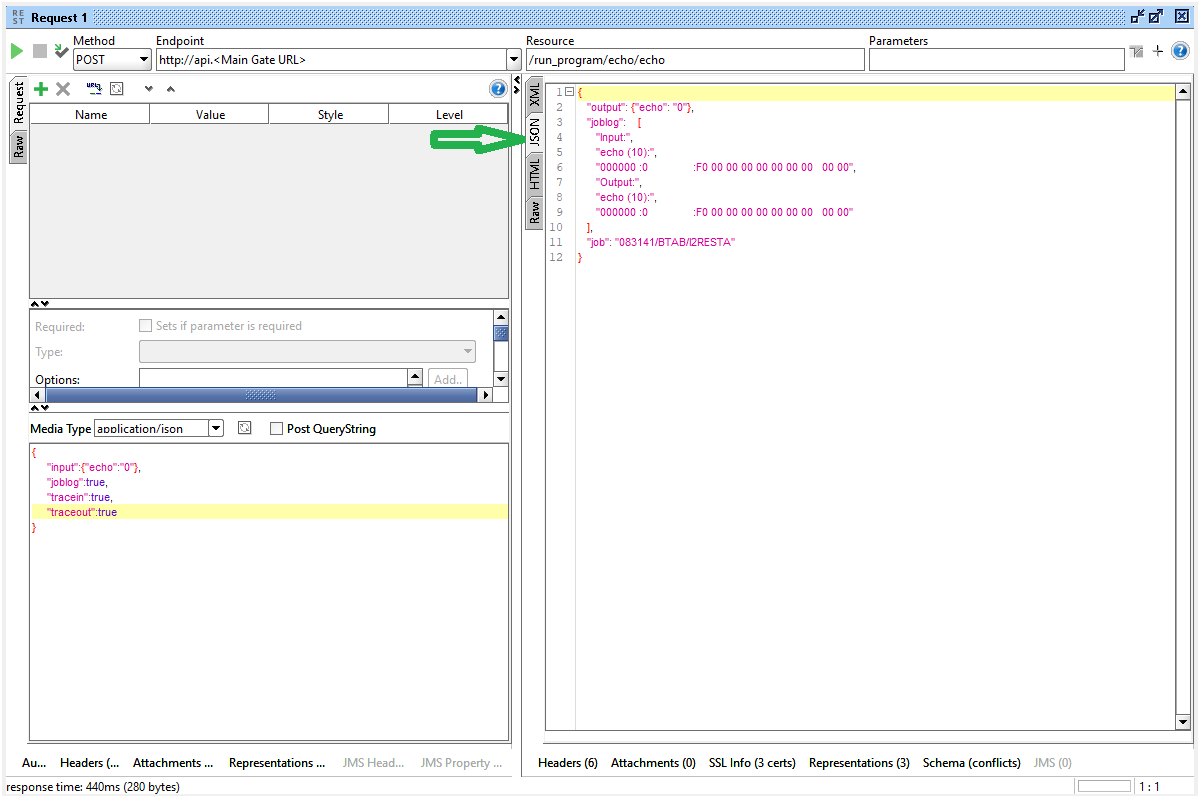Open the Headers (6) response tab

click(568, 762)
